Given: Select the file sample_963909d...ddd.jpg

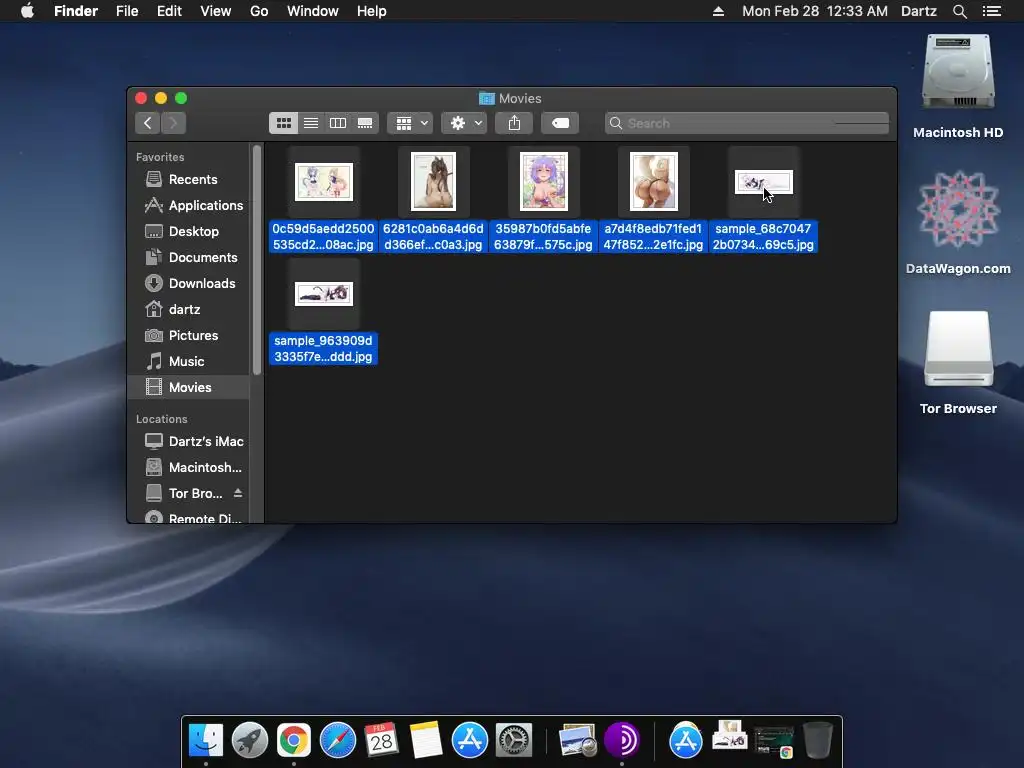Looking at the screenshot, I should click(x=323, y=312).
